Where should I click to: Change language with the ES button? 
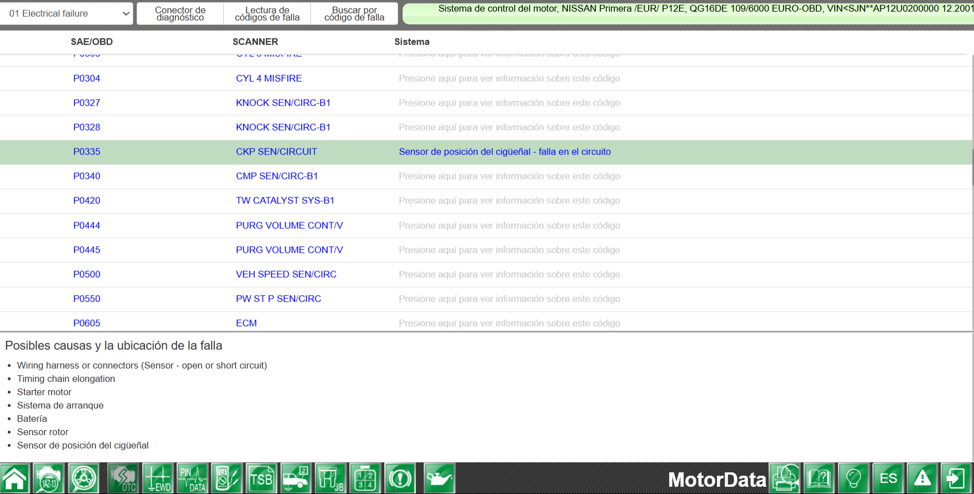(888, 478)
